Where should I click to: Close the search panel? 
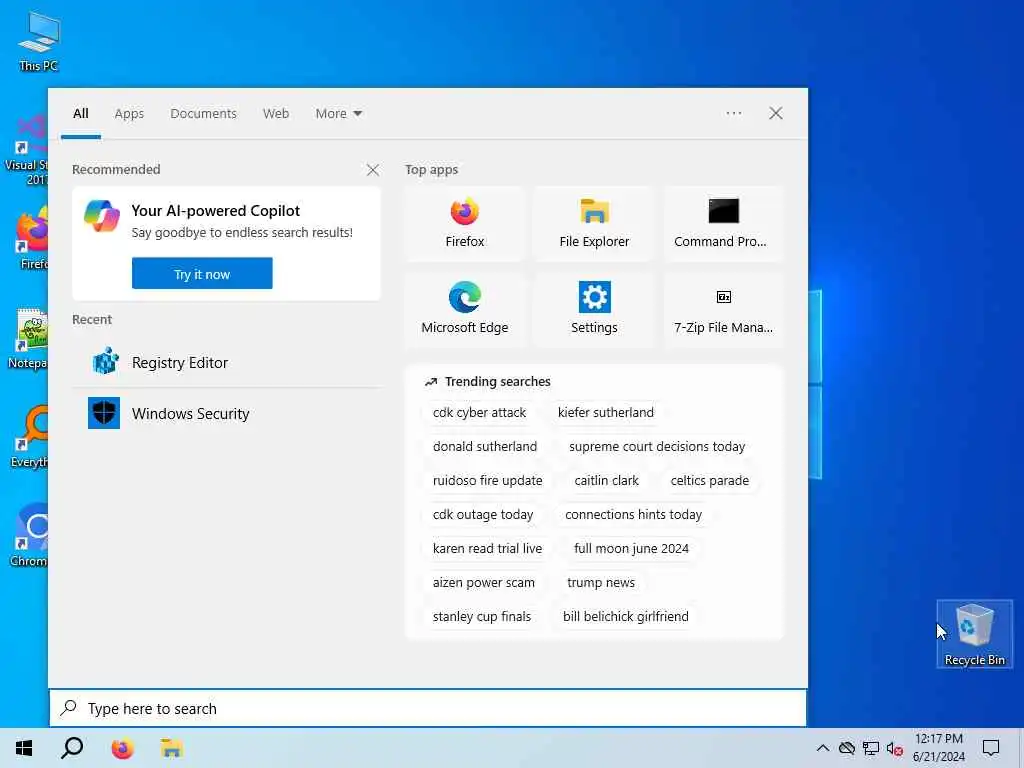775,113
